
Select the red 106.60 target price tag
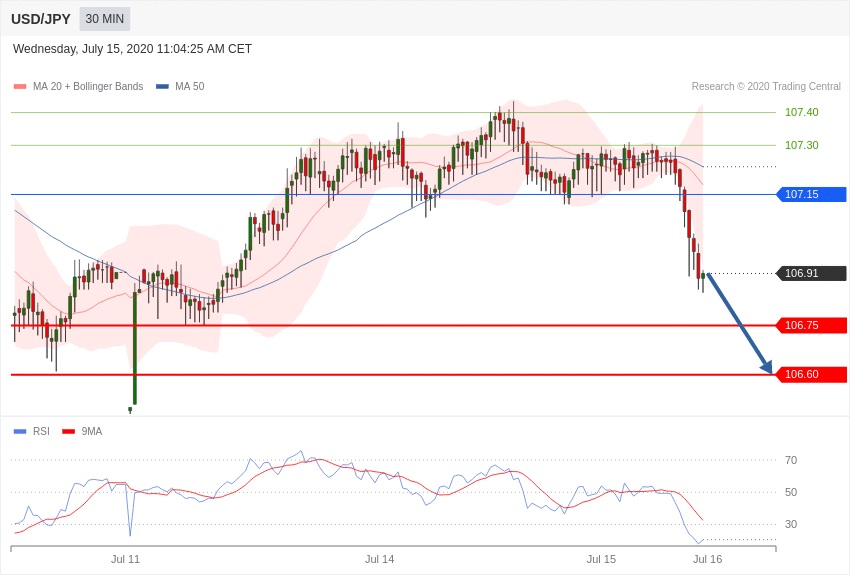click(x=811, y=374)
